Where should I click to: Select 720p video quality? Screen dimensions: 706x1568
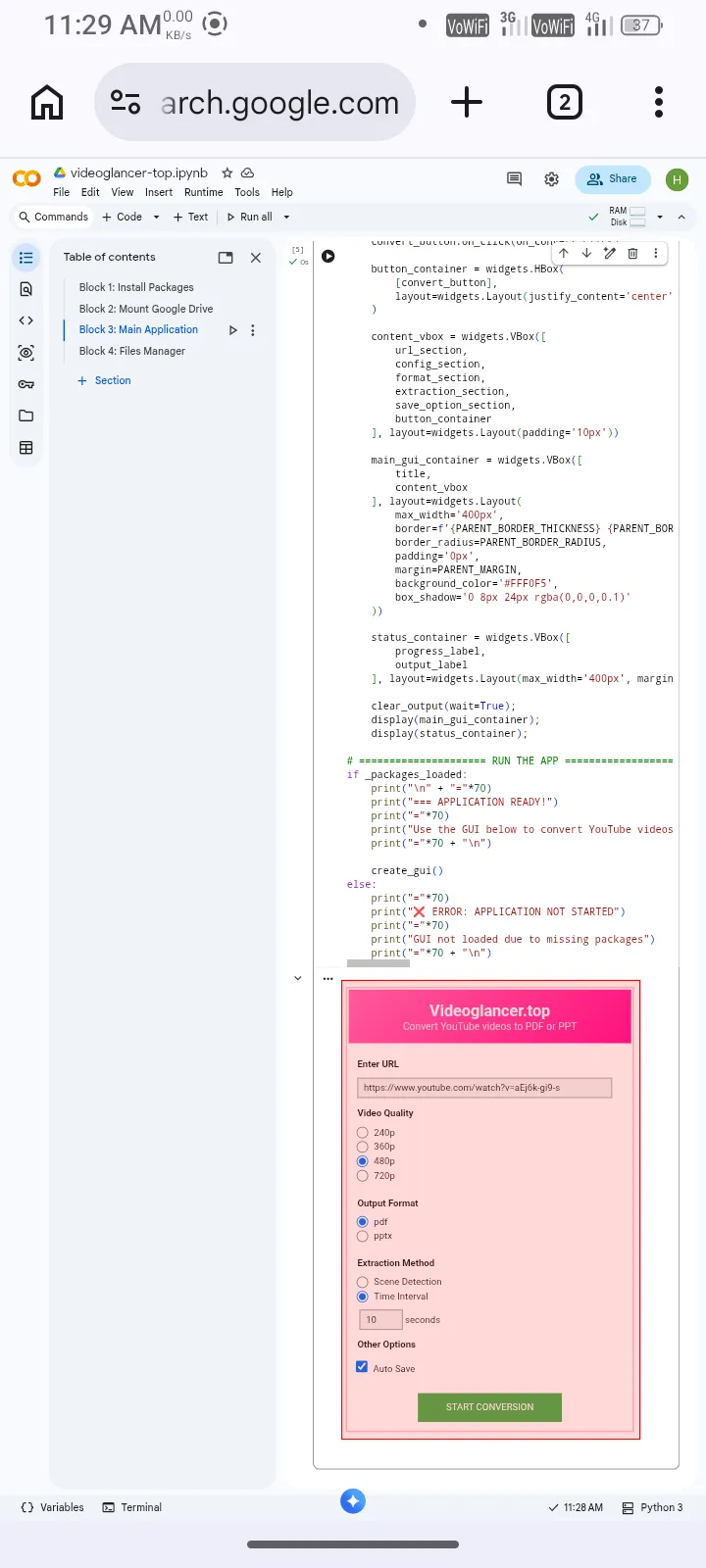(363, 1176)
